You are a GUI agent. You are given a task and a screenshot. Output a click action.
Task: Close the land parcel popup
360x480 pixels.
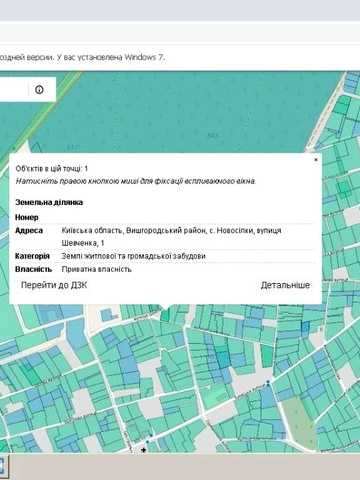tap(316, 160)
